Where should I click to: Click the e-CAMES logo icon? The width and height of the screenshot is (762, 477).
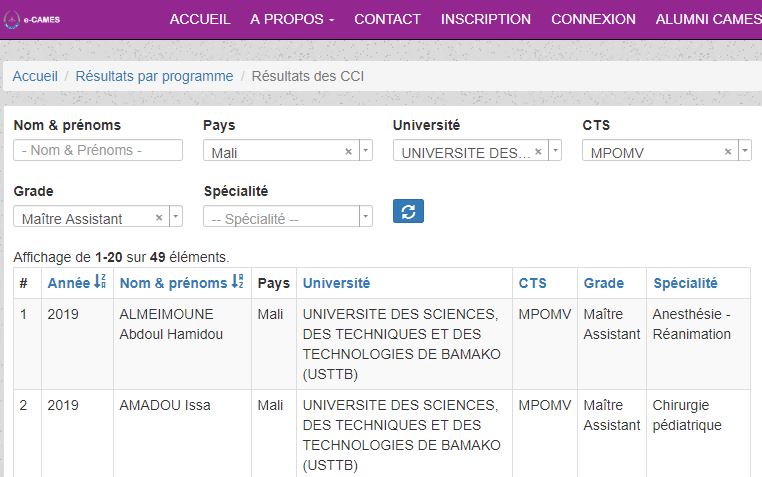(13, 19)
